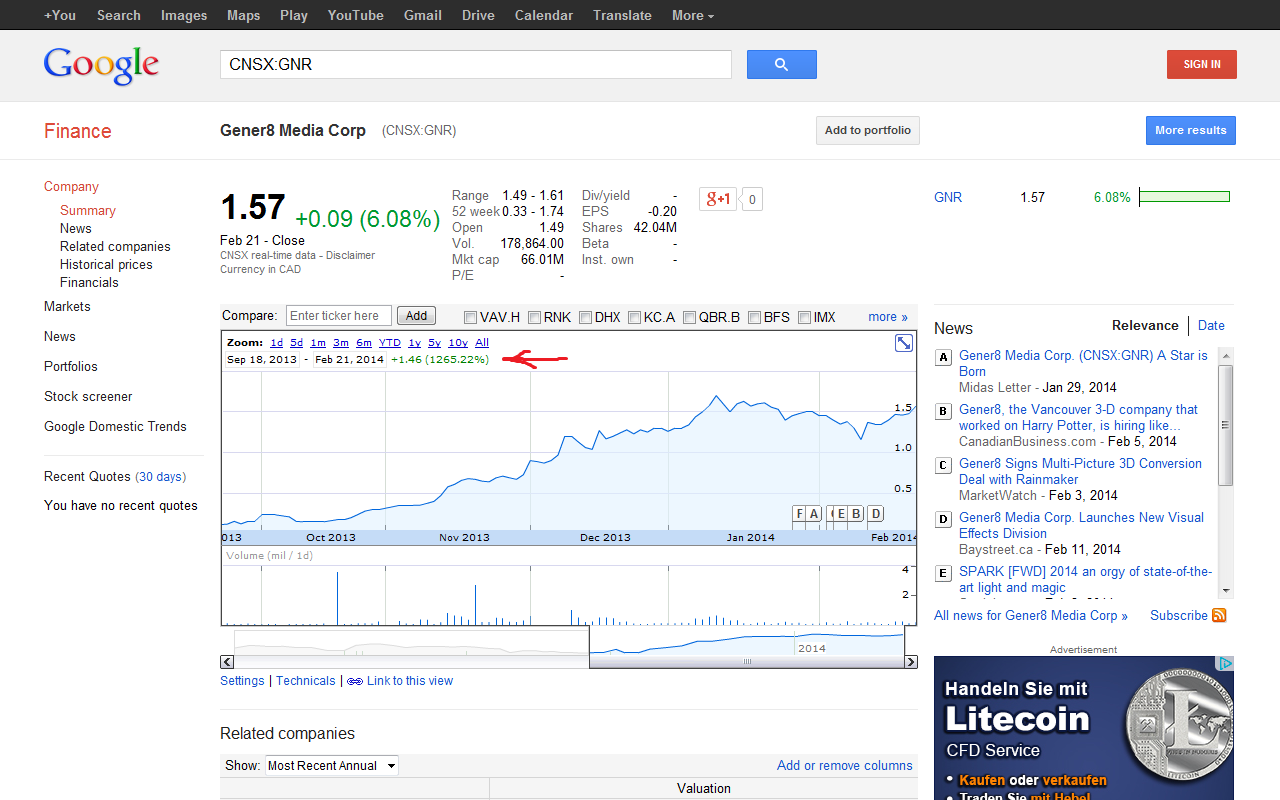Viewport: 1280px width, 800px height.
Task: Click the compare Add button
Action: (417, 316)
